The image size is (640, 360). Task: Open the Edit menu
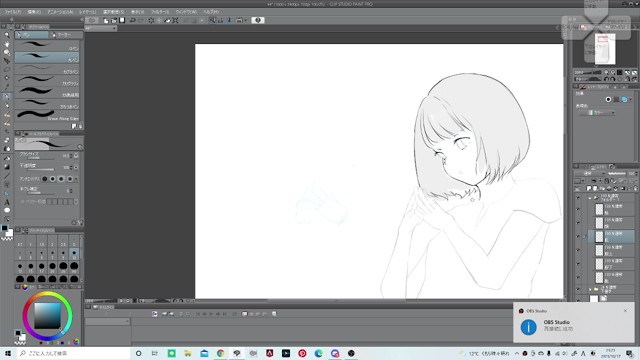coord(34,12)
